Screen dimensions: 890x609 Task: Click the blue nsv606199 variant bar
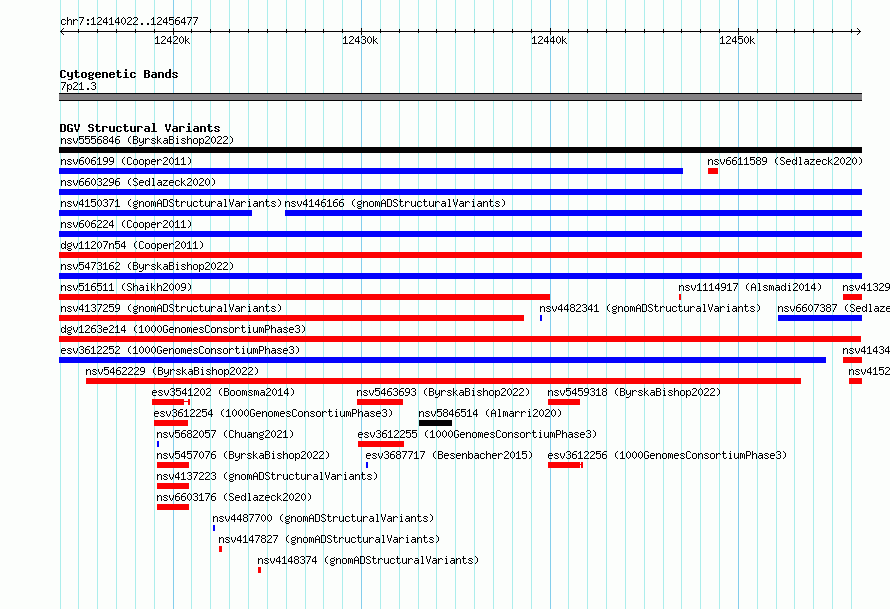[x=371, y=171]
